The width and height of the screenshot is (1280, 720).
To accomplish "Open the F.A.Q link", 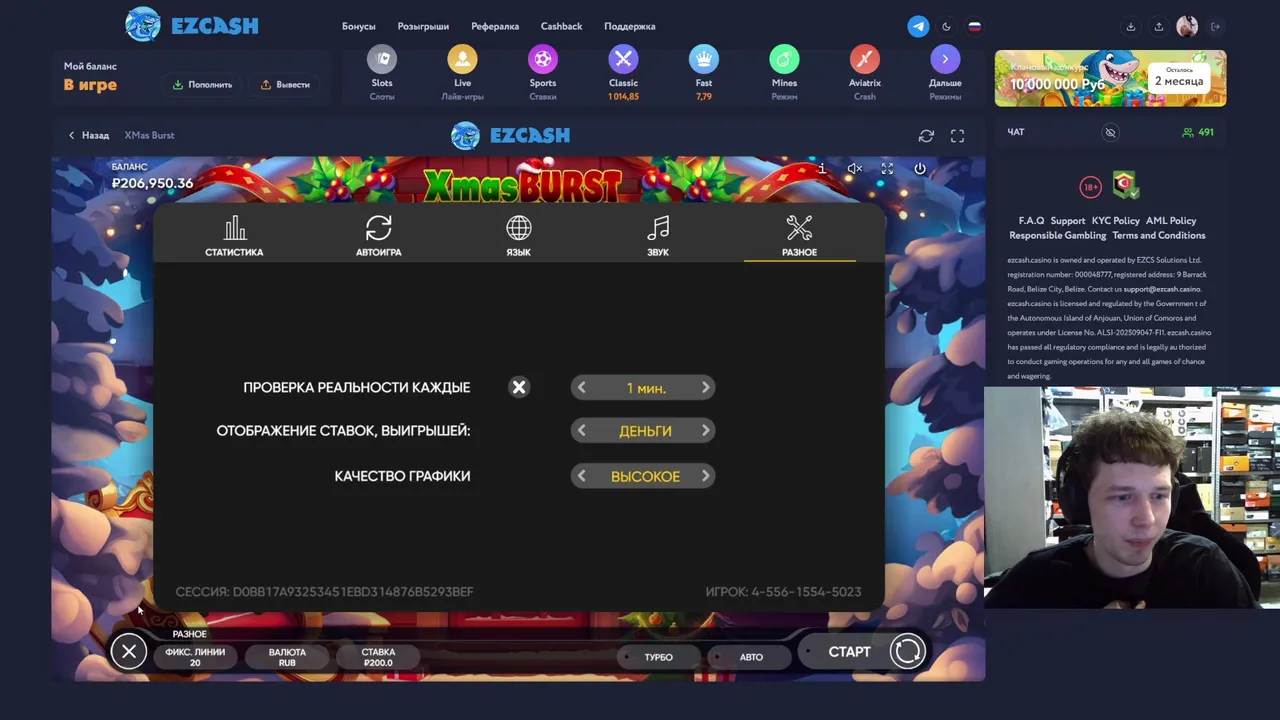I will [1031, 221].
